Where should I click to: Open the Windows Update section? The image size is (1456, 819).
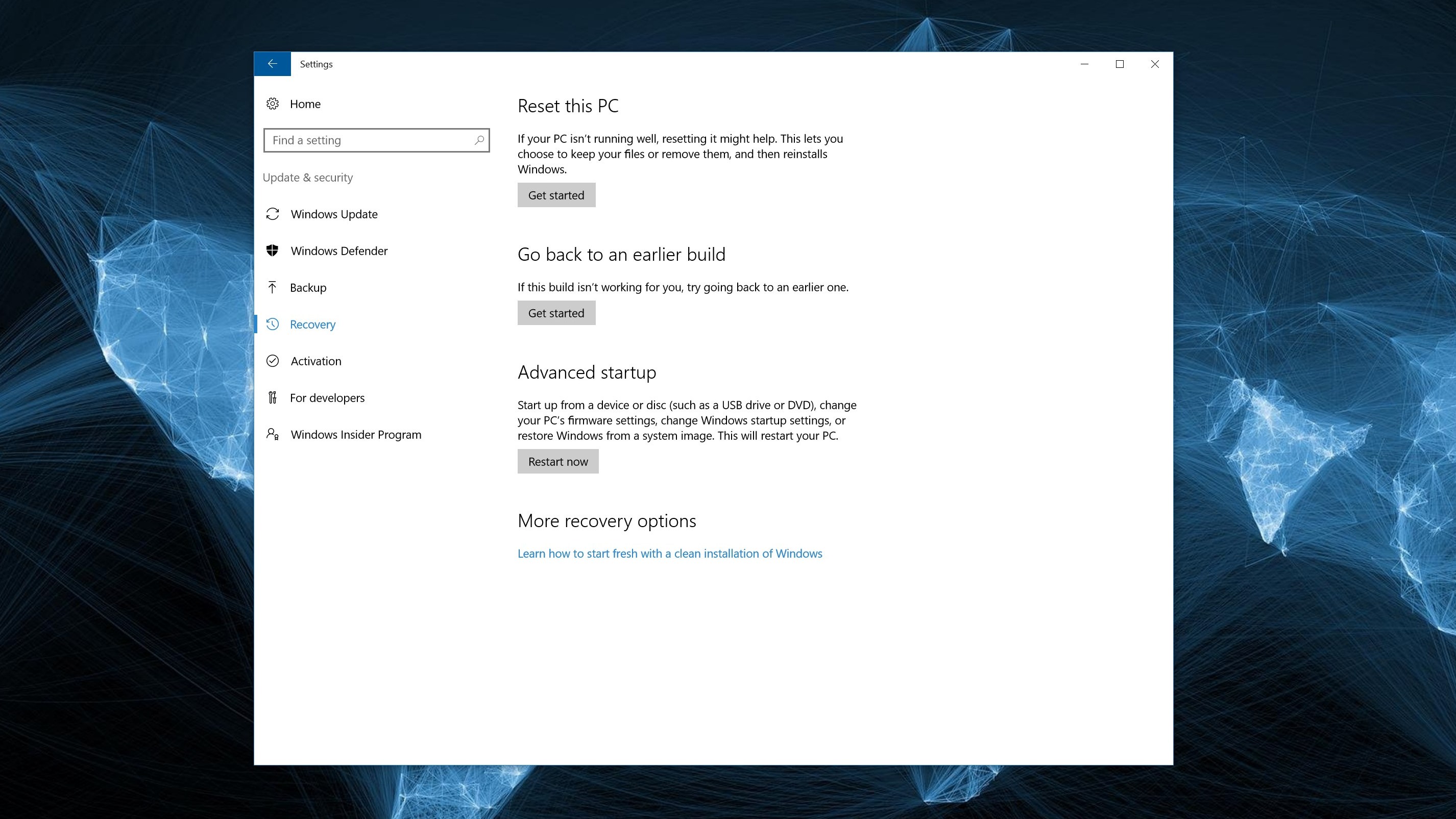[334, 214]
